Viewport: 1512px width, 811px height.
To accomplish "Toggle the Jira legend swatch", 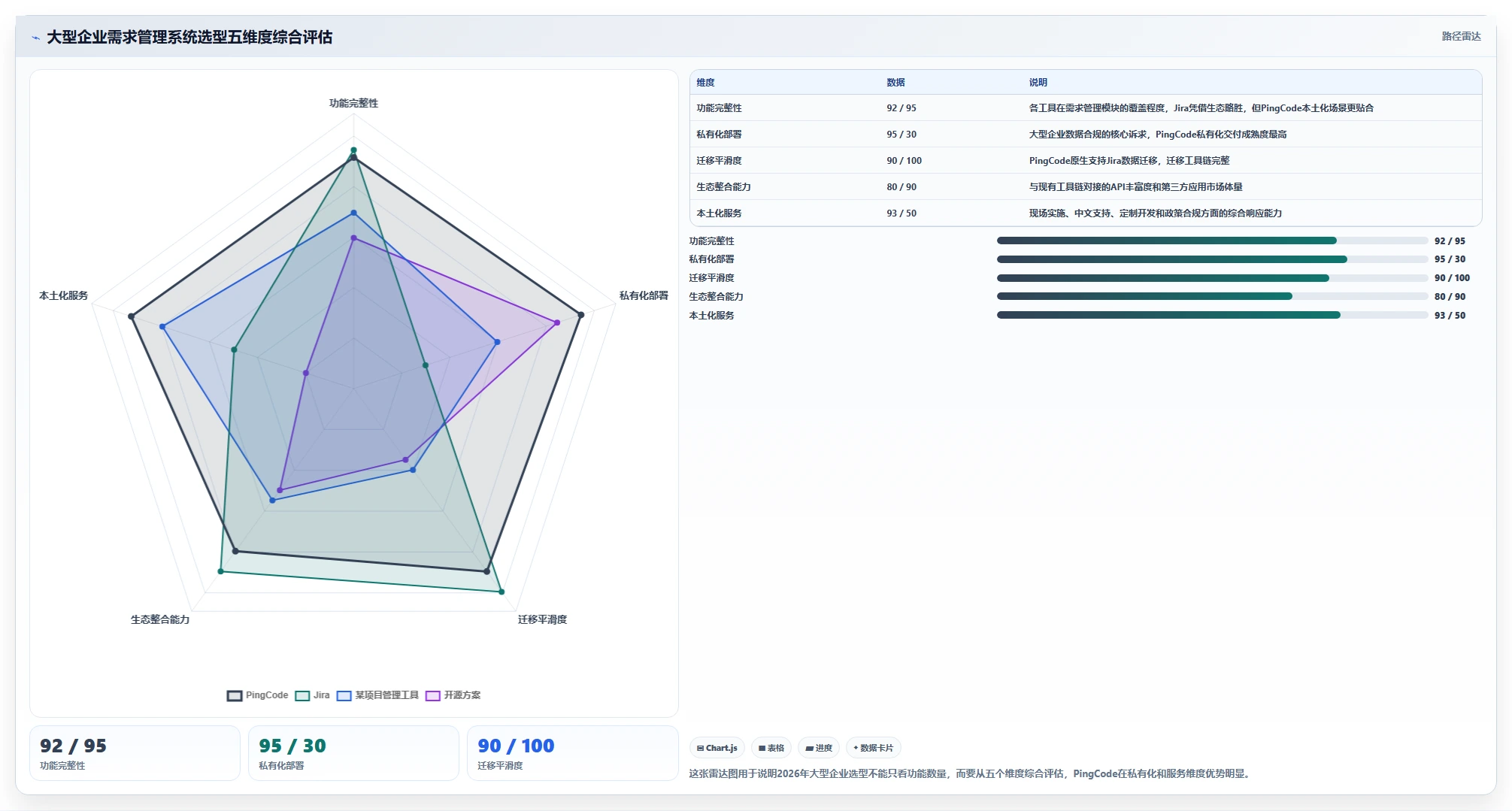I will (x=302, y=695).
